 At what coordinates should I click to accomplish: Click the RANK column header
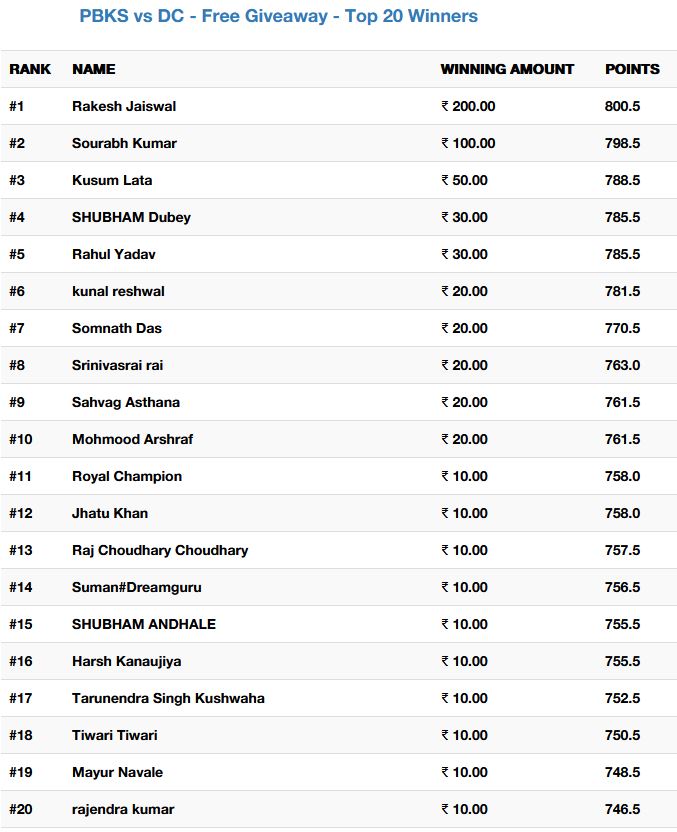[30, 69]
